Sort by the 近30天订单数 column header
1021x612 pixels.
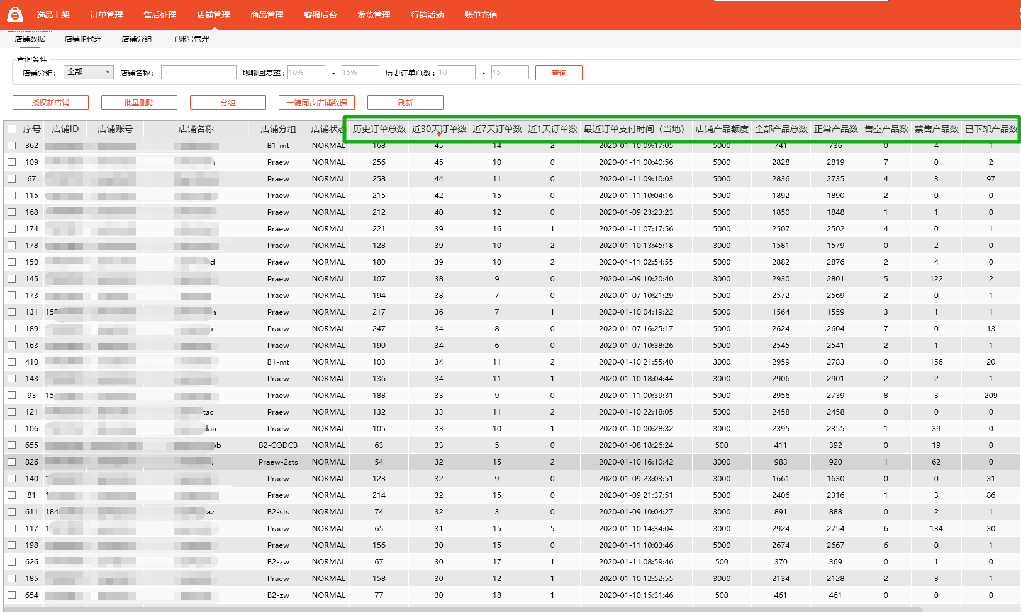click(439, 129)
